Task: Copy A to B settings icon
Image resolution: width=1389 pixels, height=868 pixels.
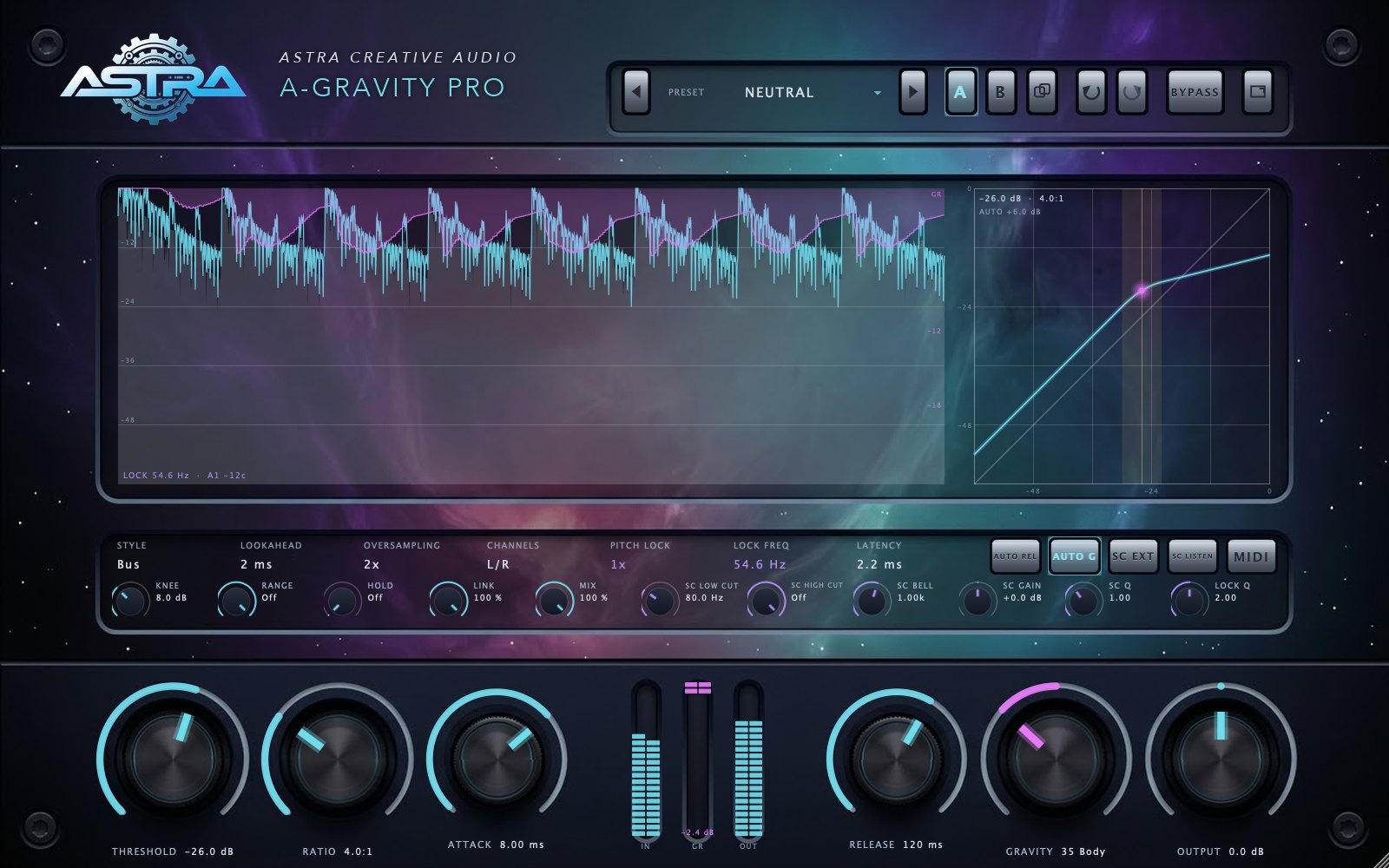Action: coord(1042,92)
